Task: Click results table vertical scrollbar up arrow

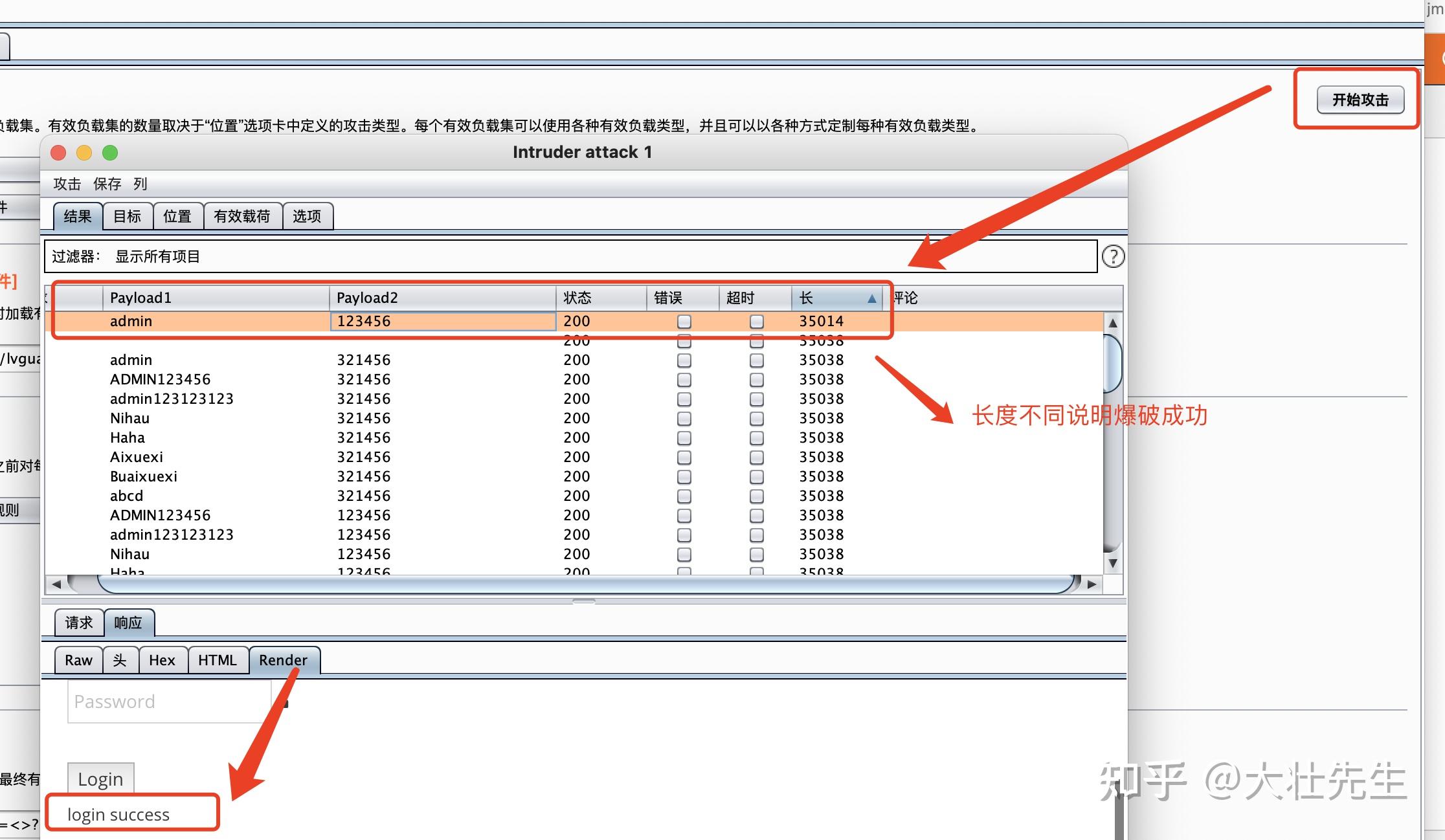Action: tap(1112, 322)
